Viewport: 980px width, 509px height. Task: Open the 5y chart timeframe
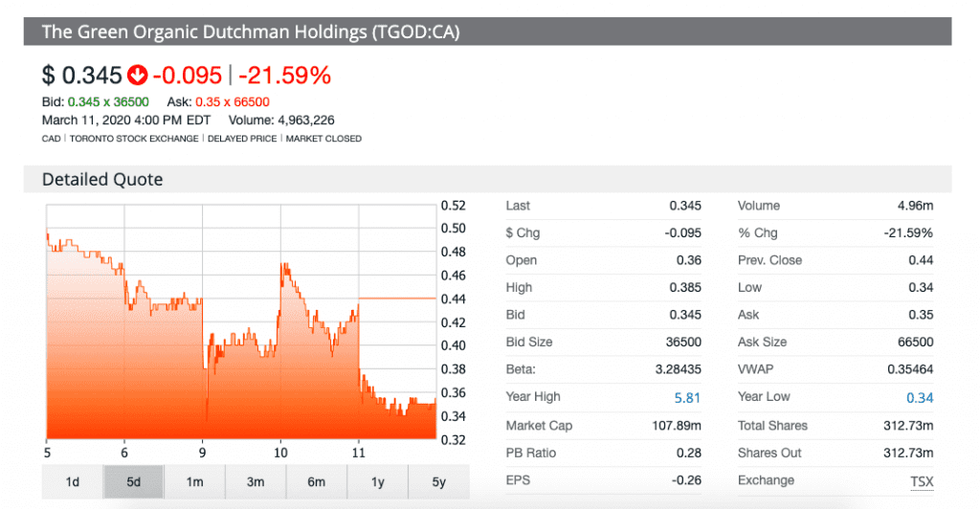(x=438, y=482)
